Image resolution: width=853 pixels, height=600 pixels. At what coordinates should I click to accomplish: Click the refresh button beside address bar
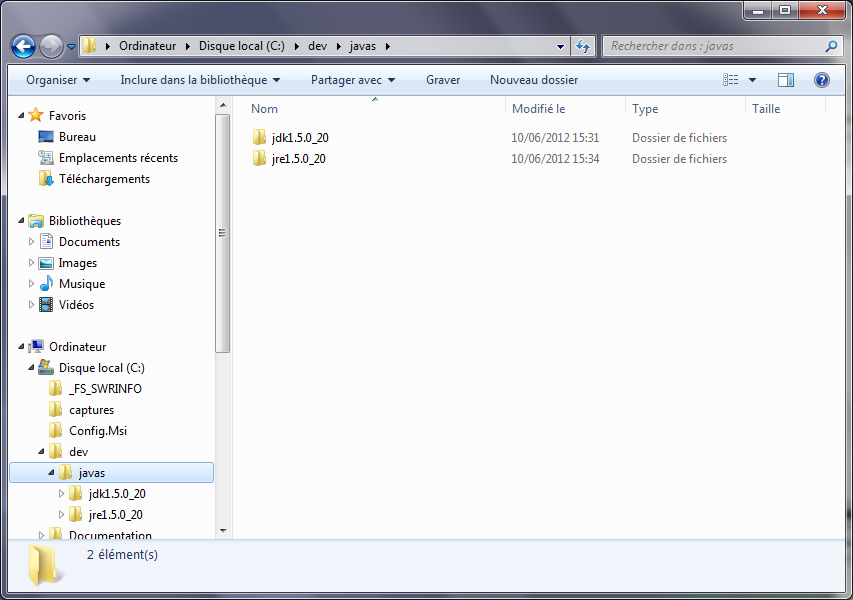[584, 46]
